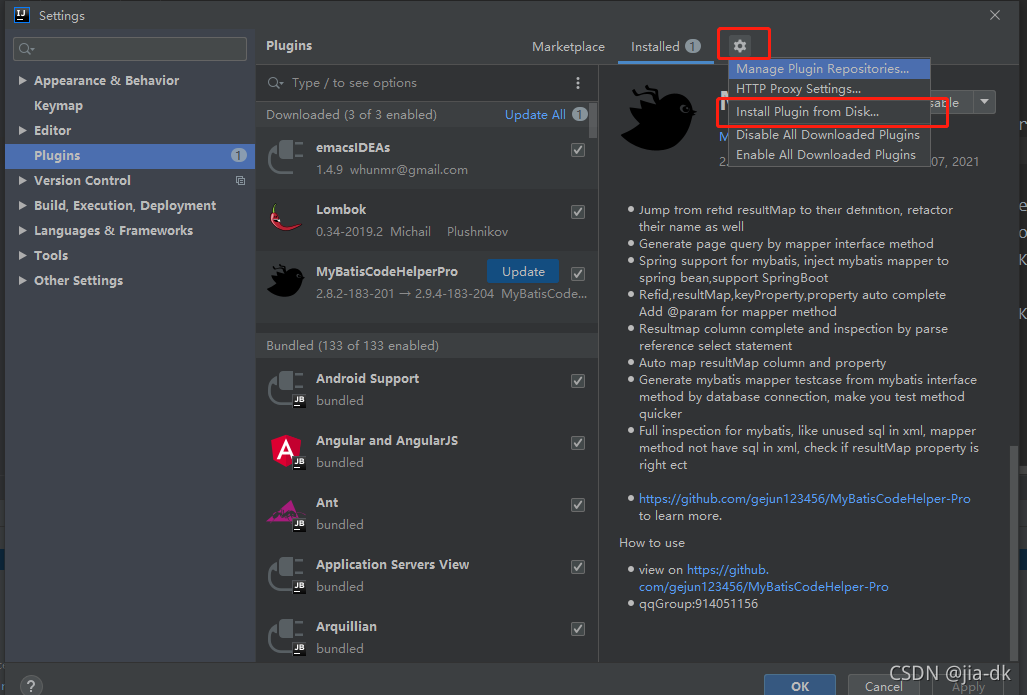
Task: Select the Lombok plugin name
Action: 341,210
